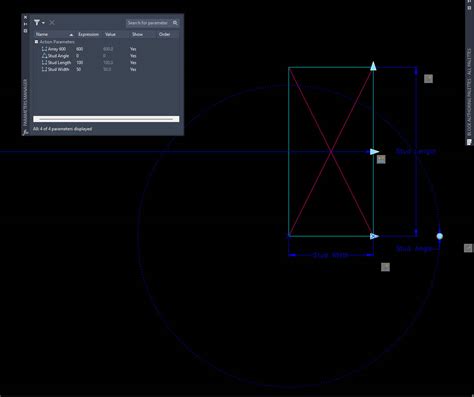
Task: Toggle auto-hide on Parameters Manager palette
Action: (25, 24)
